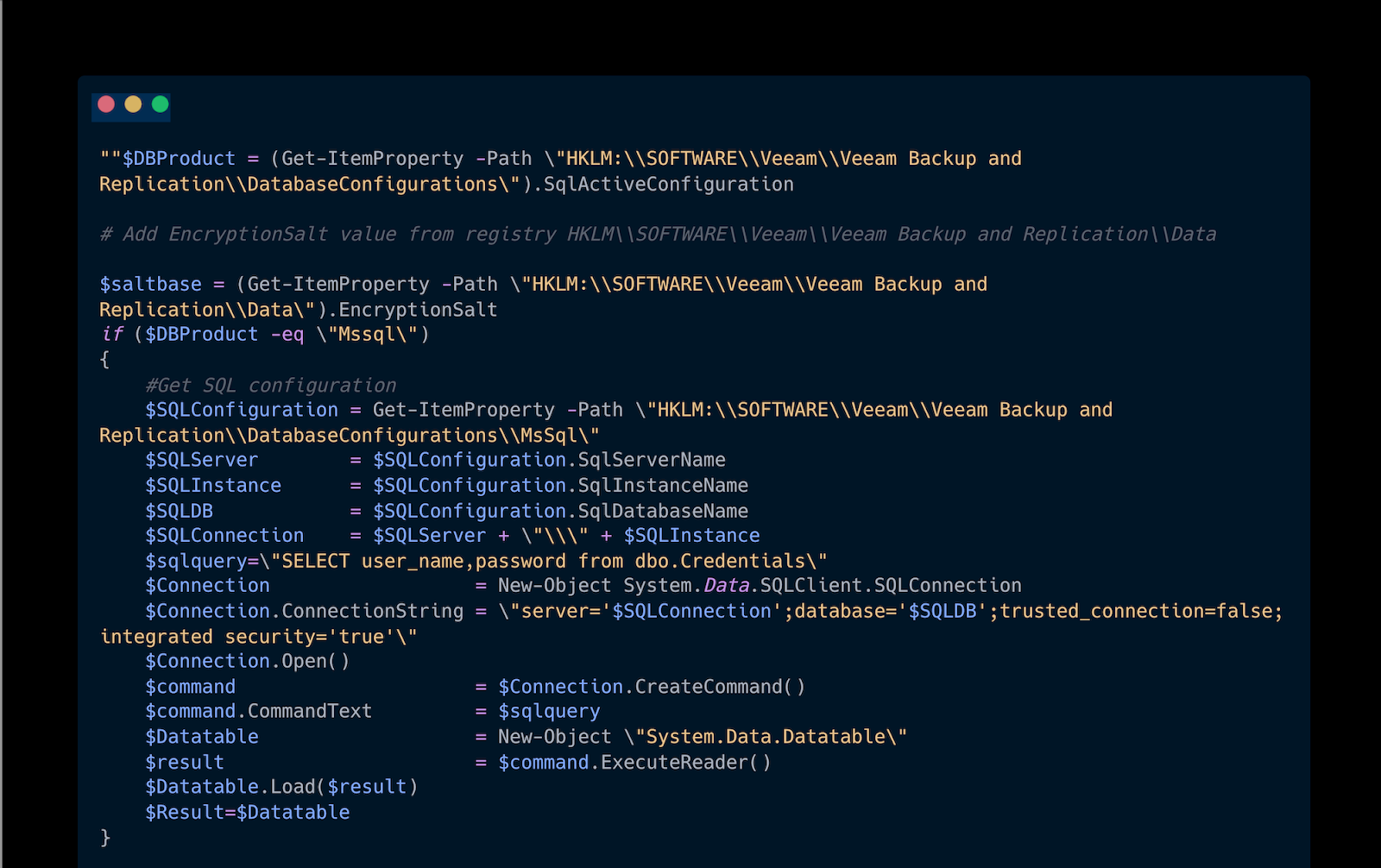Click the $SQLInstance variable name
1381x868 pixels.
click(x=212, y=485)
